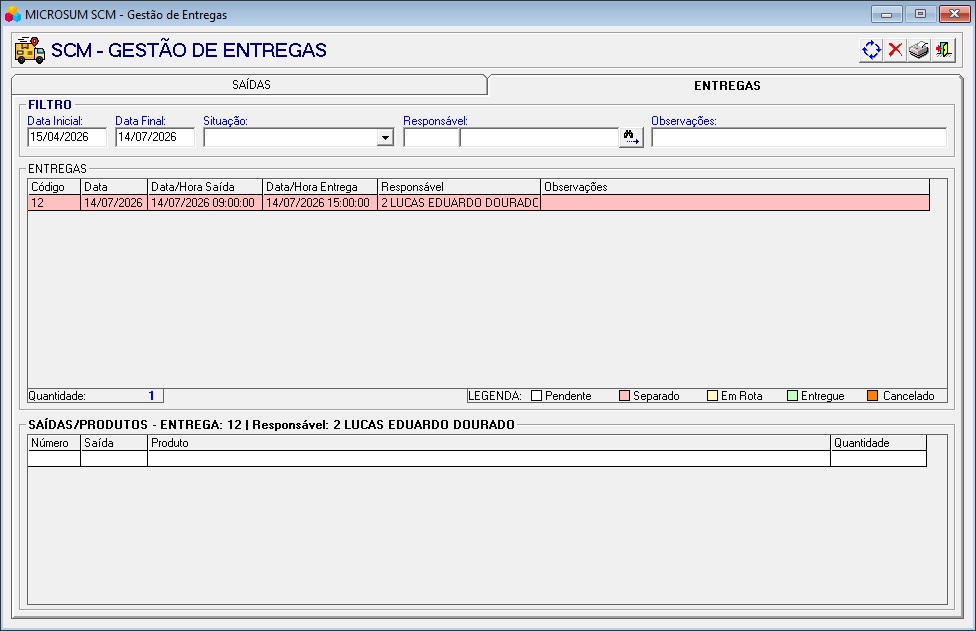
Task: Maximize the Gestão de Entregas window
Action: 920,14
